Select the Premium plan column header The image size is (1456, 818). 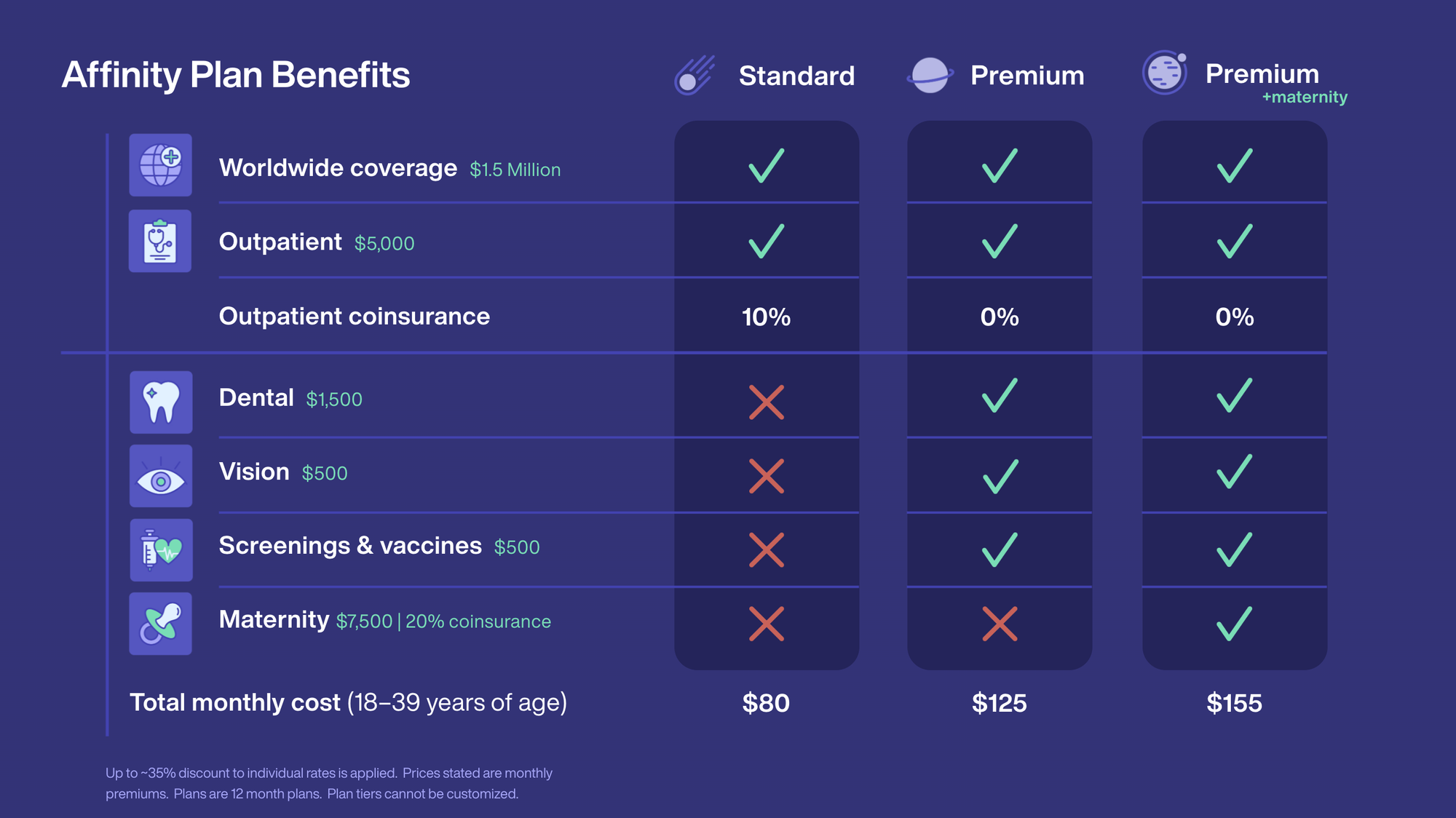pos(1027,76)
